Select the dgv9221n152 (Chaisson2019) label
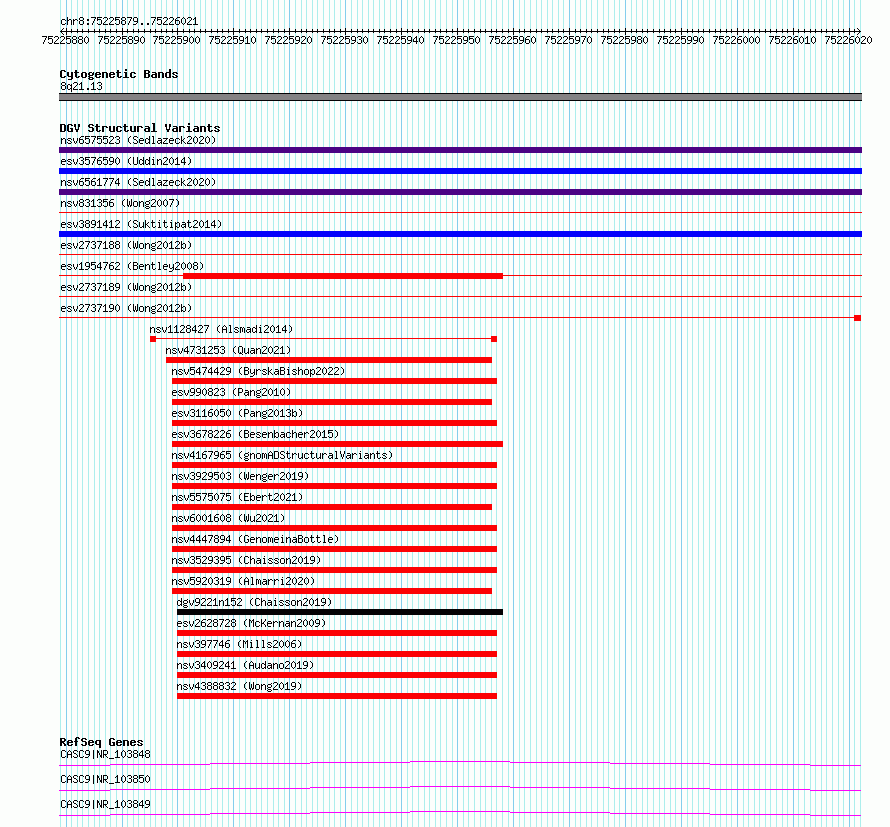The height and width of the screenshot is (827, 890). coord(254,602)
